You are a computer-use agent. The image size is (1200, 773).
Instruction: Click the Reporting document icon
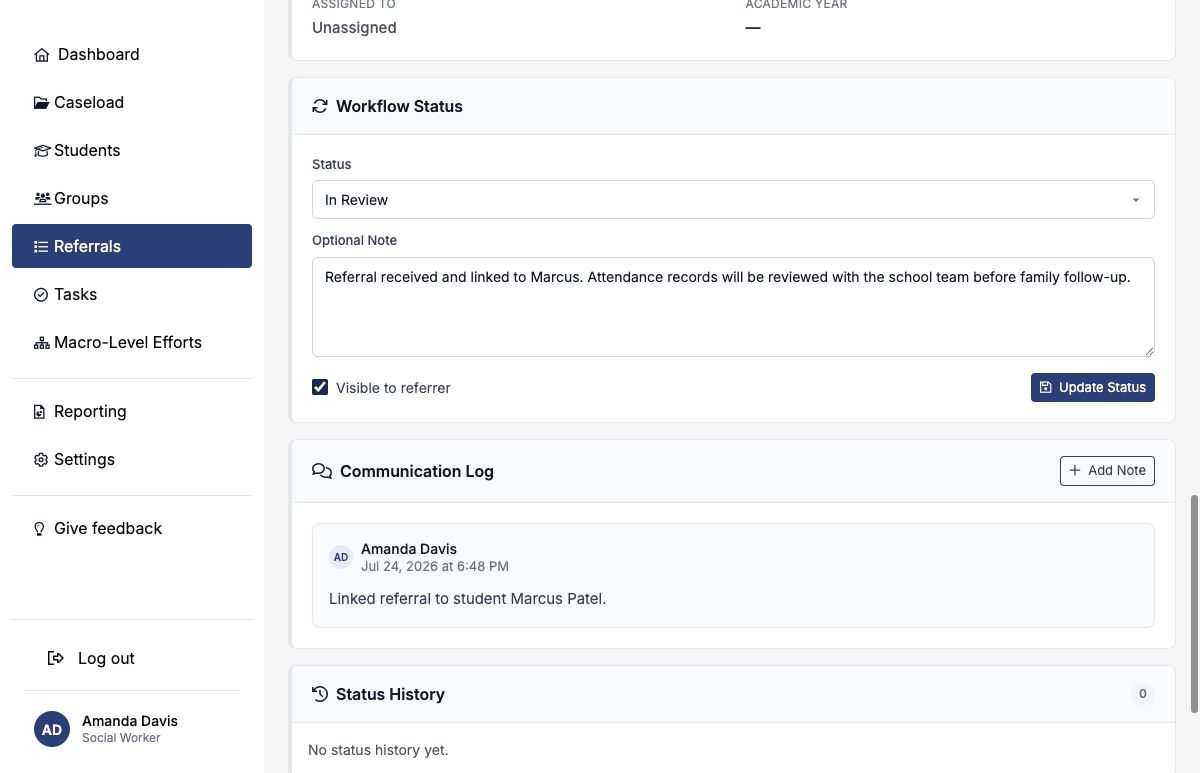[40, 412]
